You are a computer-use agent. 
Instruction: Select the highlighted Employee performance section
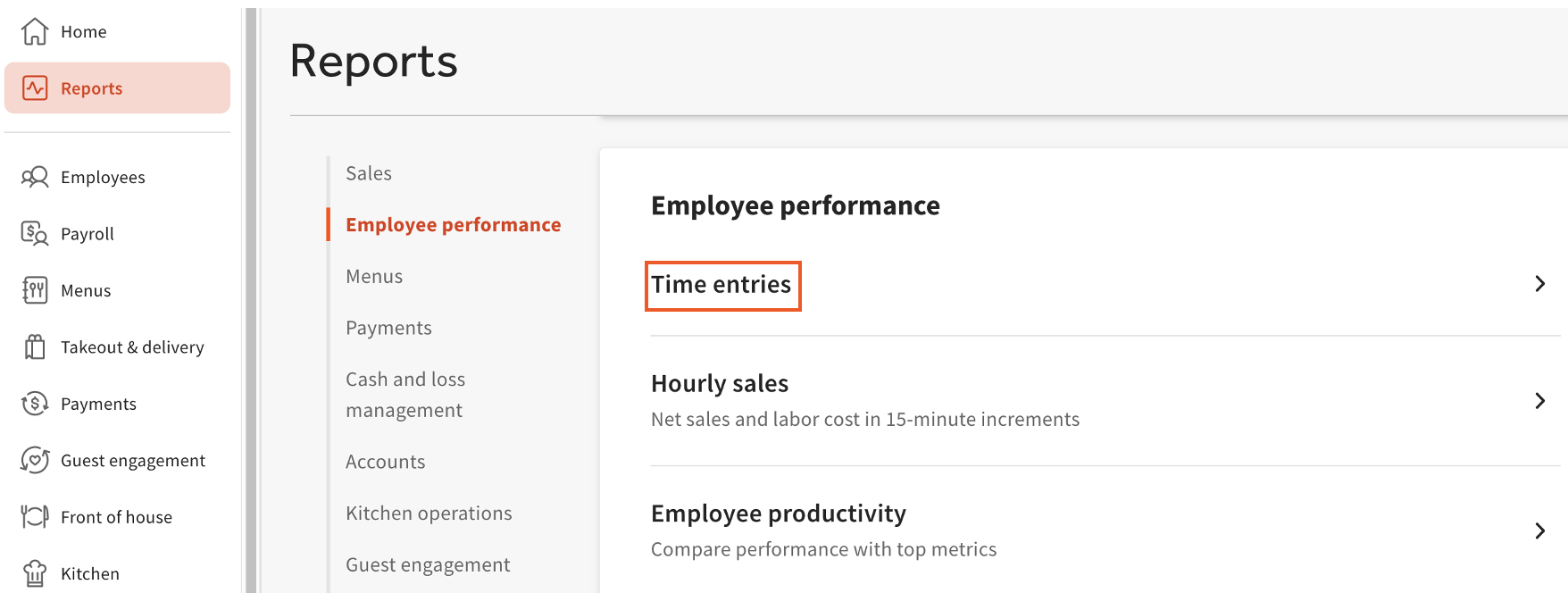point(453,224)
